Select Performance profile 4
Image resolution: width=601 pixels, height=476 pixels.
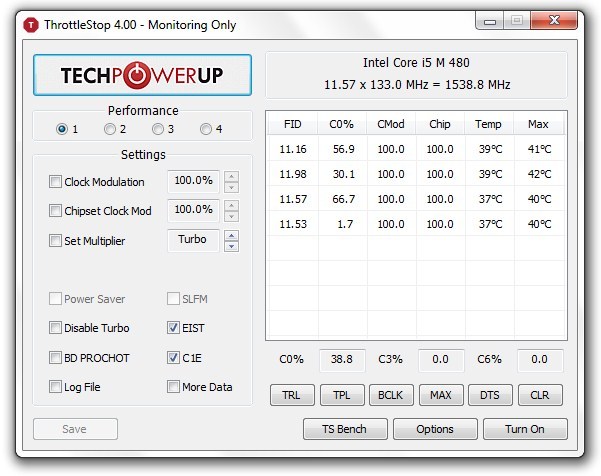(x=206, y=129)
